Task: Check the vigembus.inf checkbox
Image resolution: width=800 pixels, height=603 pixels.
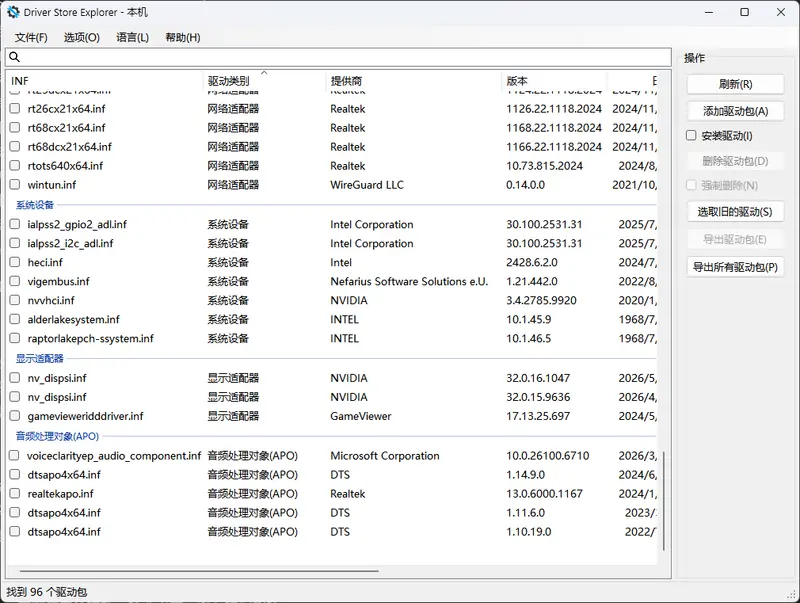Action: [x=15, y=281]
